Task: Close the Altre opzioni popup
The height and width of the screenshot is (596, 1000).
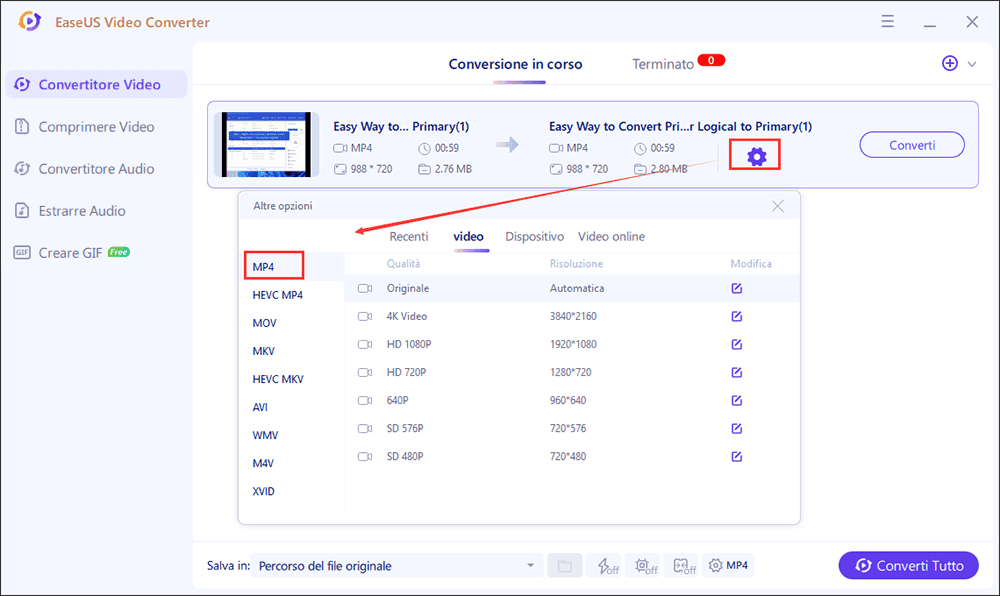Action: 777,206
